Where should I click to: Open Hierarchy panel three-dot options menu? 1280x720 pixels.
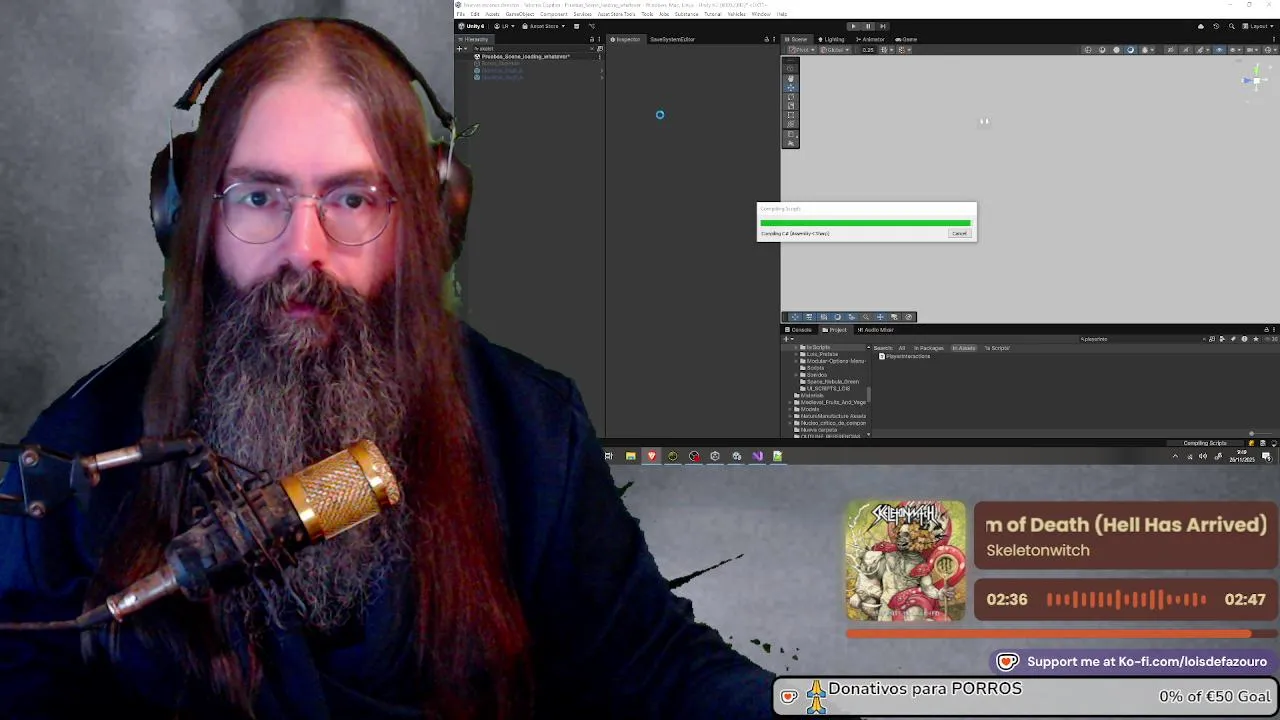point(599,39)
